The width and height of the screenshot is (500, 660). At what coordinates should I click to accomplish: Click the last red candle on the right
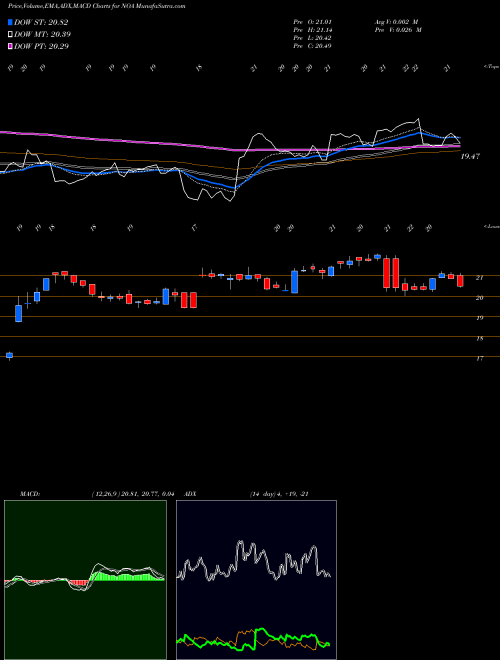point(460,281)
